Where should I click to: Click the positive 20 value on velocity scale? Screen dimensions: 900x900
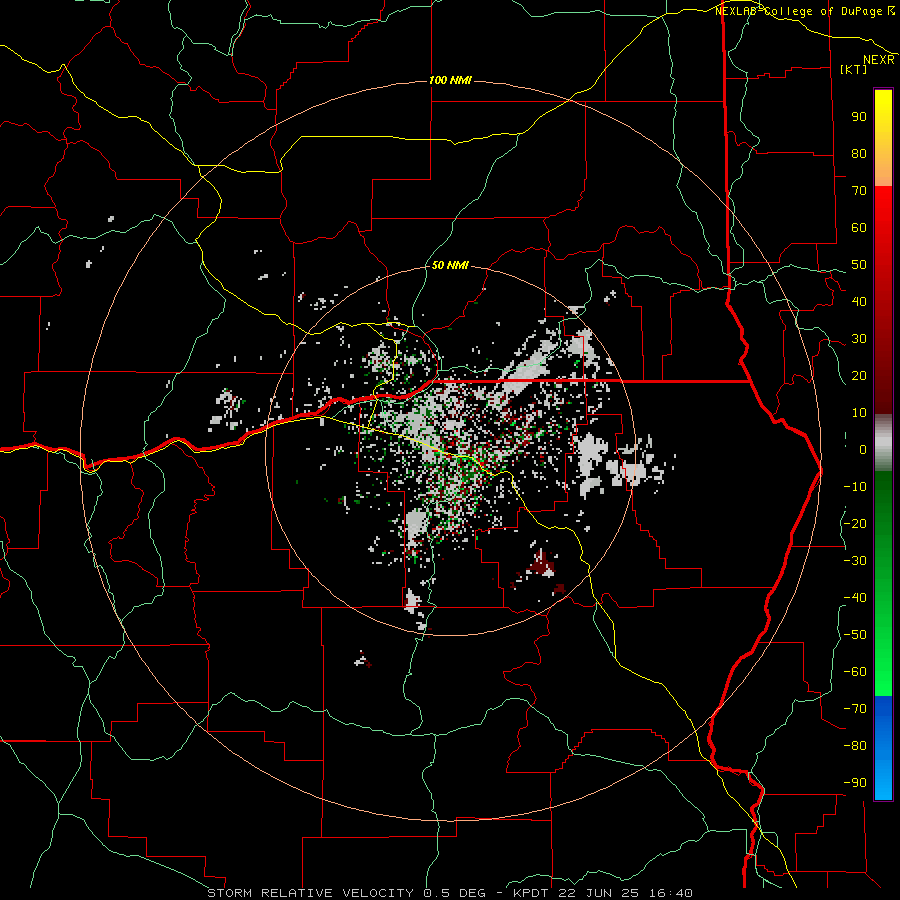(859, 375)
